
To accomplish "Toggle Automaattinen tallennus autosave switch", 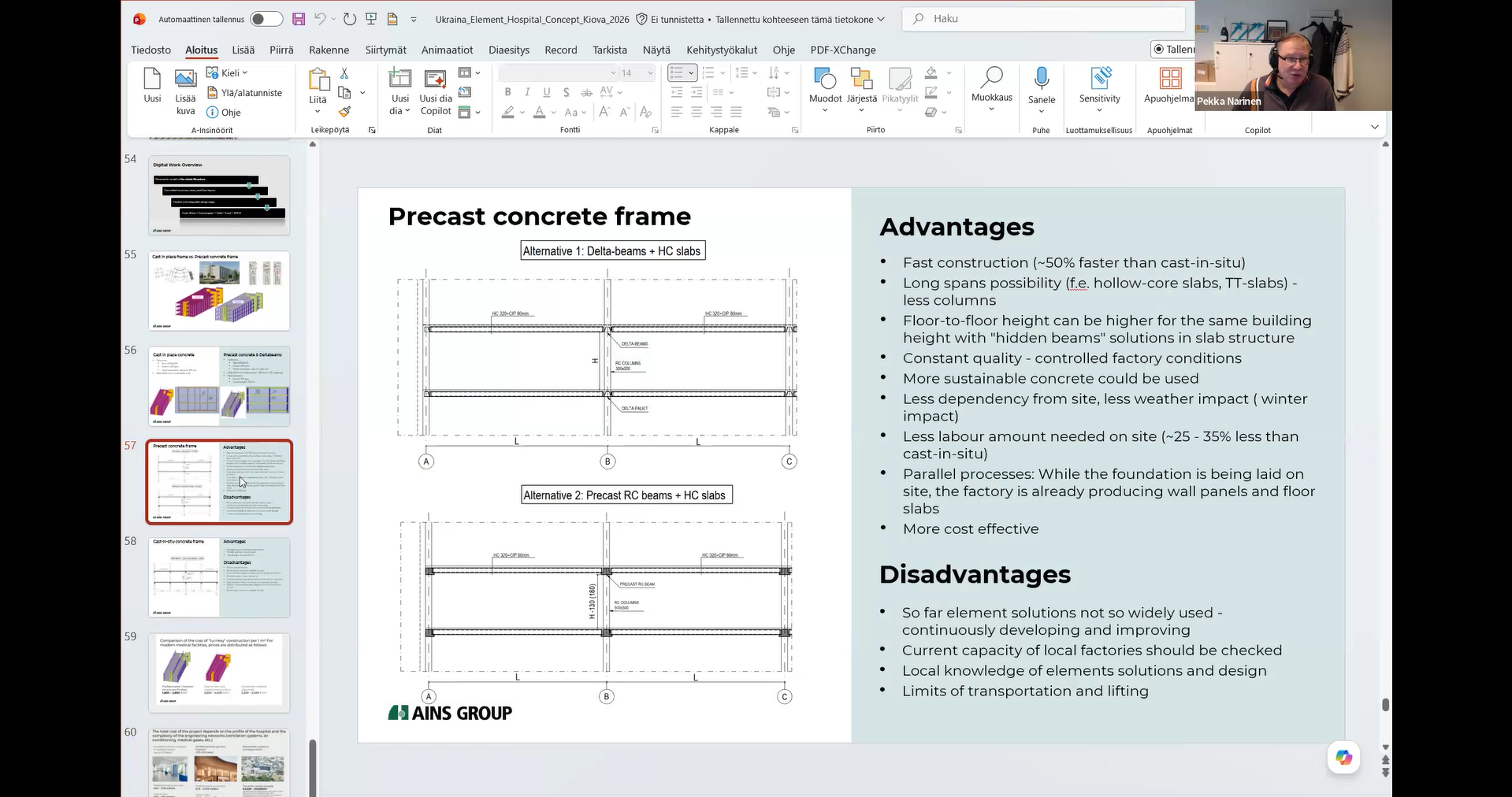I will click(x=266, y=19).
